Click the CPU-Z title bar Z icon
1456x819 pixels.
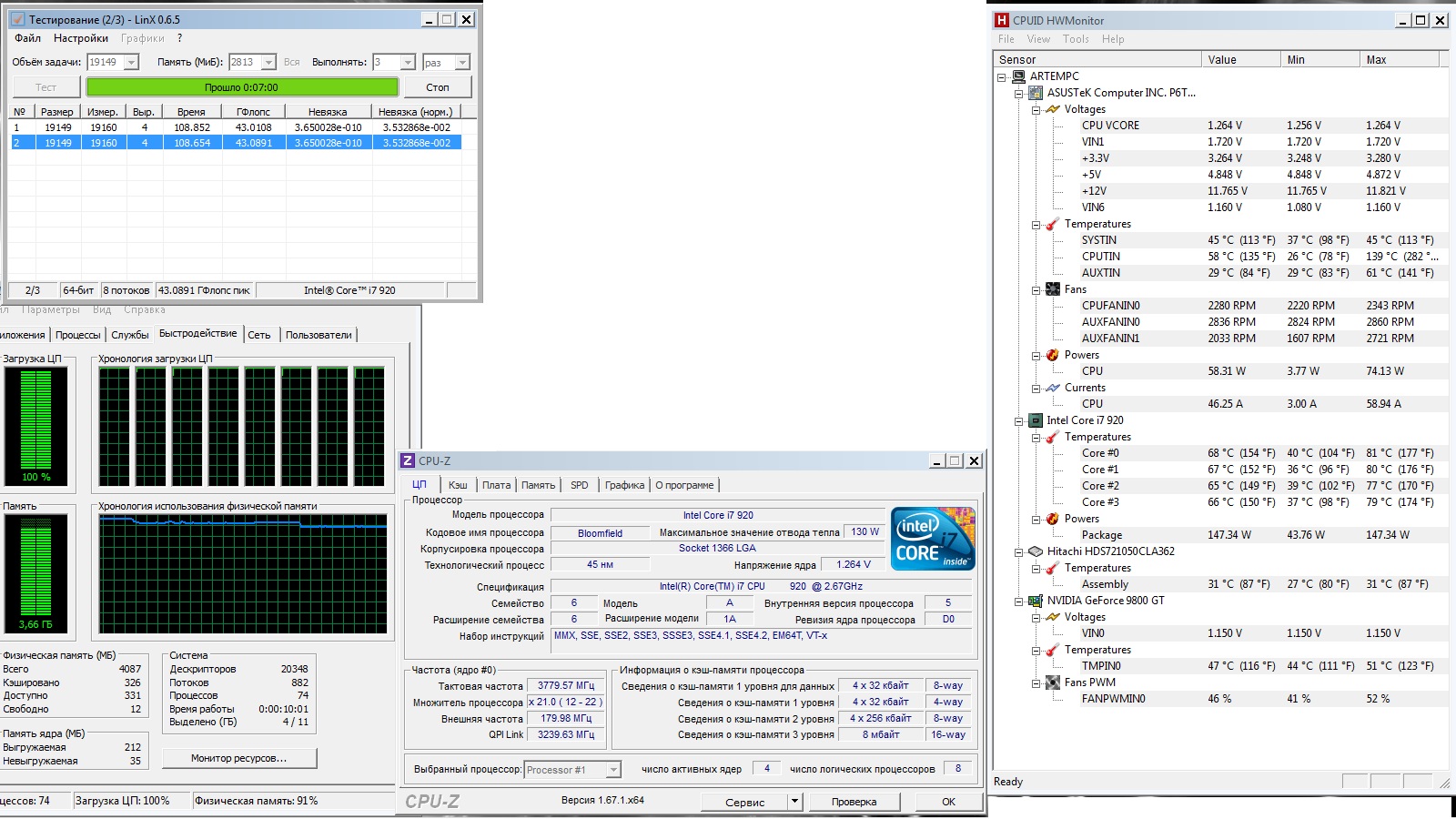409,461
